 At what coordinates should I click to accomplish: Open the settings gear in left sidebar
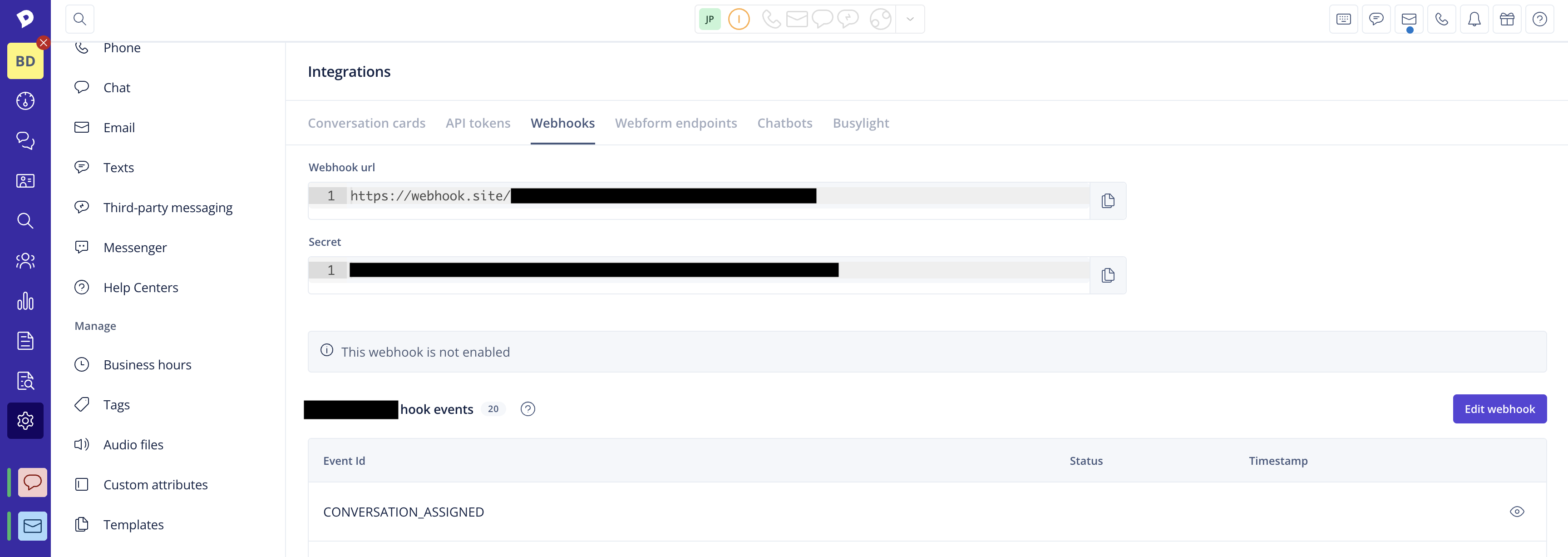(x=25, y=421)
